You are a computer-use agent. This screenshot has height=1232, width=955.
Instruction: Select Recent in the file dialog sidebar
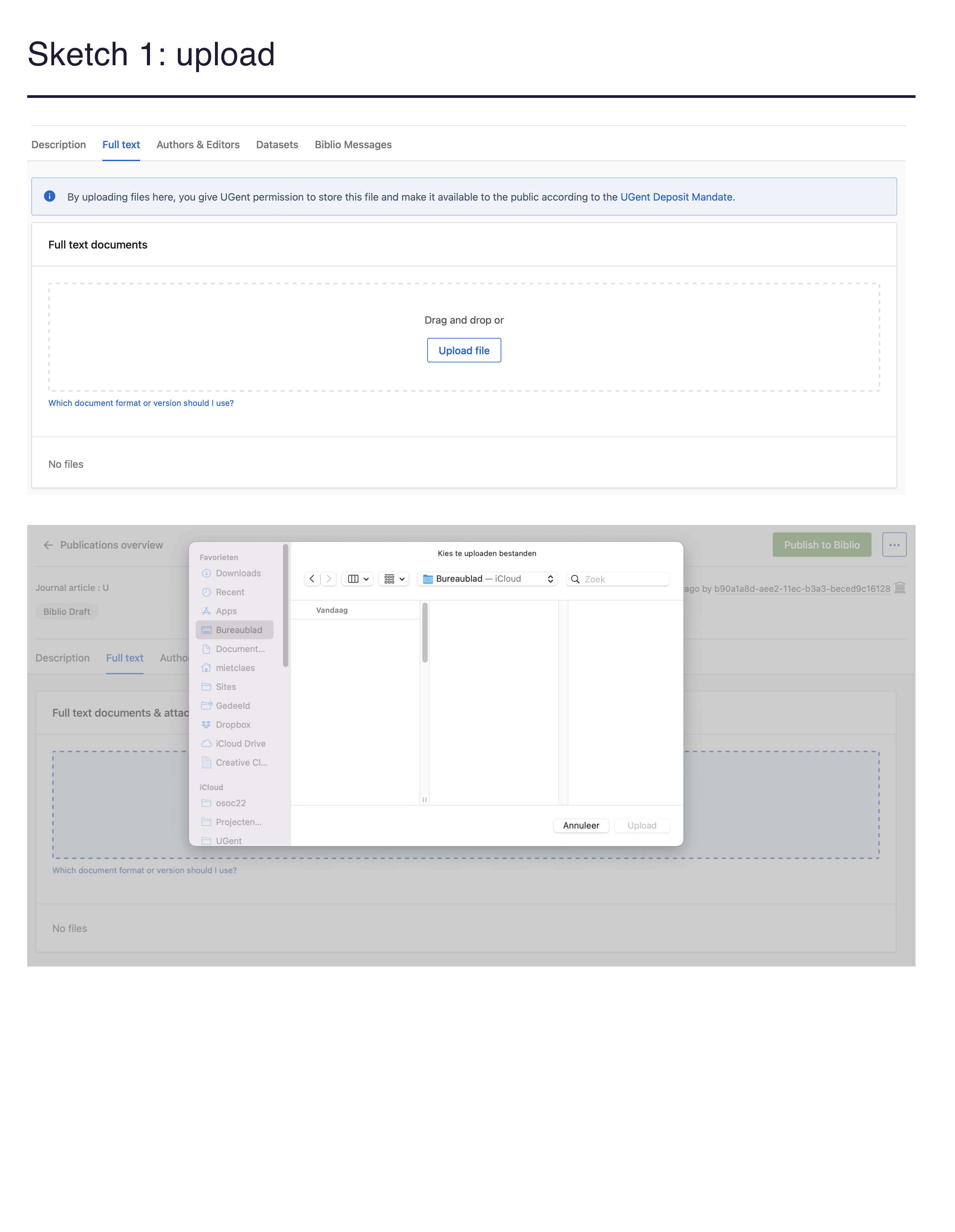point(230,592)
